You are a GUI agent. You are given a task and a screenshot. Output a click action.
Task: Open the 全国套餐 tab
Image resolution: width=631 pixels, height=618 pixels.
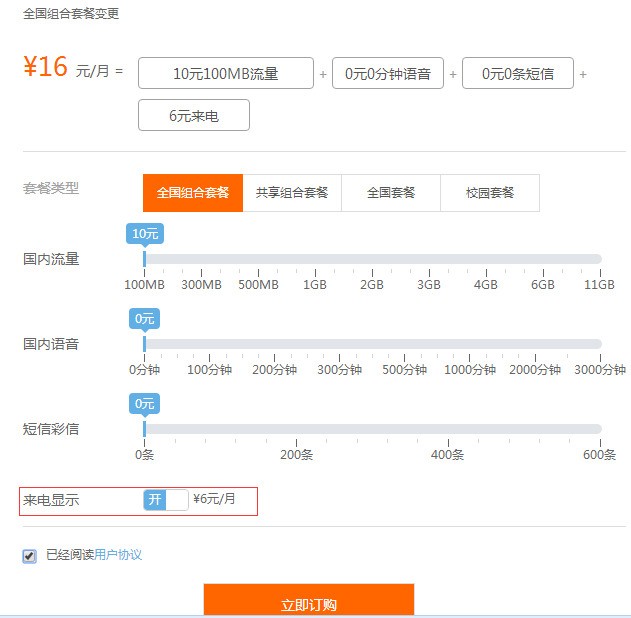[391, 193]
